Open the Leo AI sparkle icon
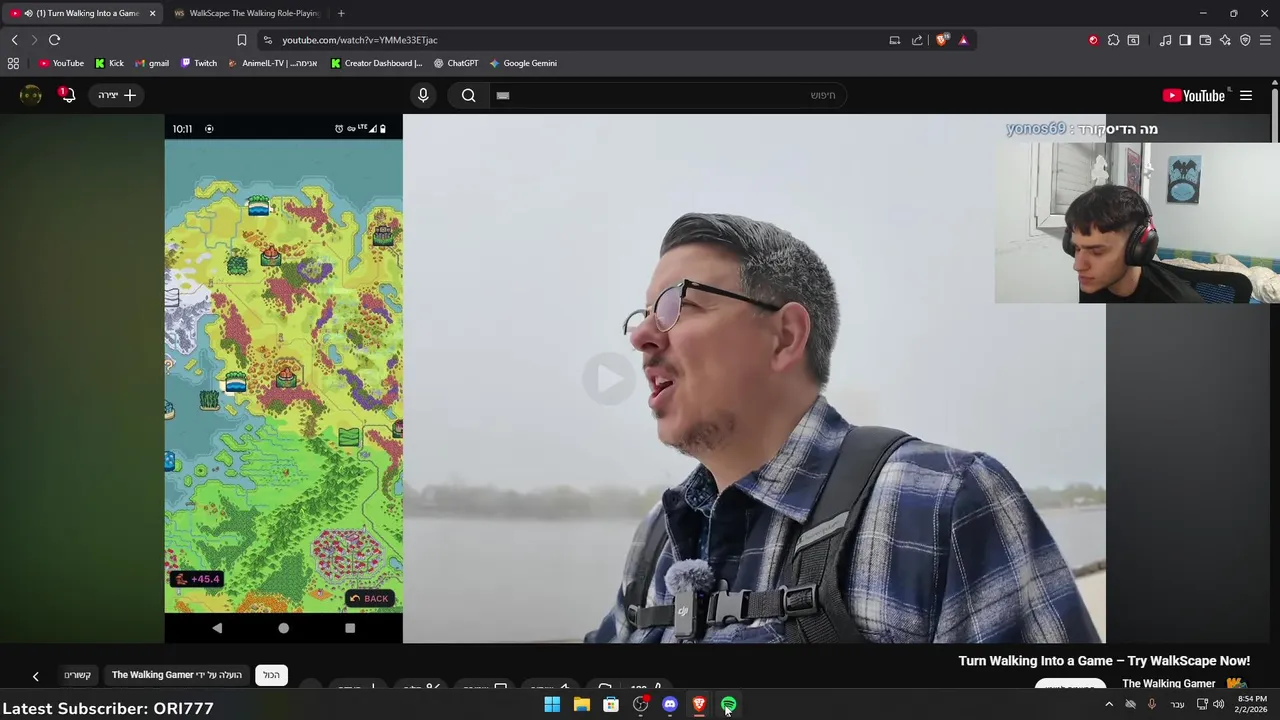1280x720 pixels. point(1225,40)
